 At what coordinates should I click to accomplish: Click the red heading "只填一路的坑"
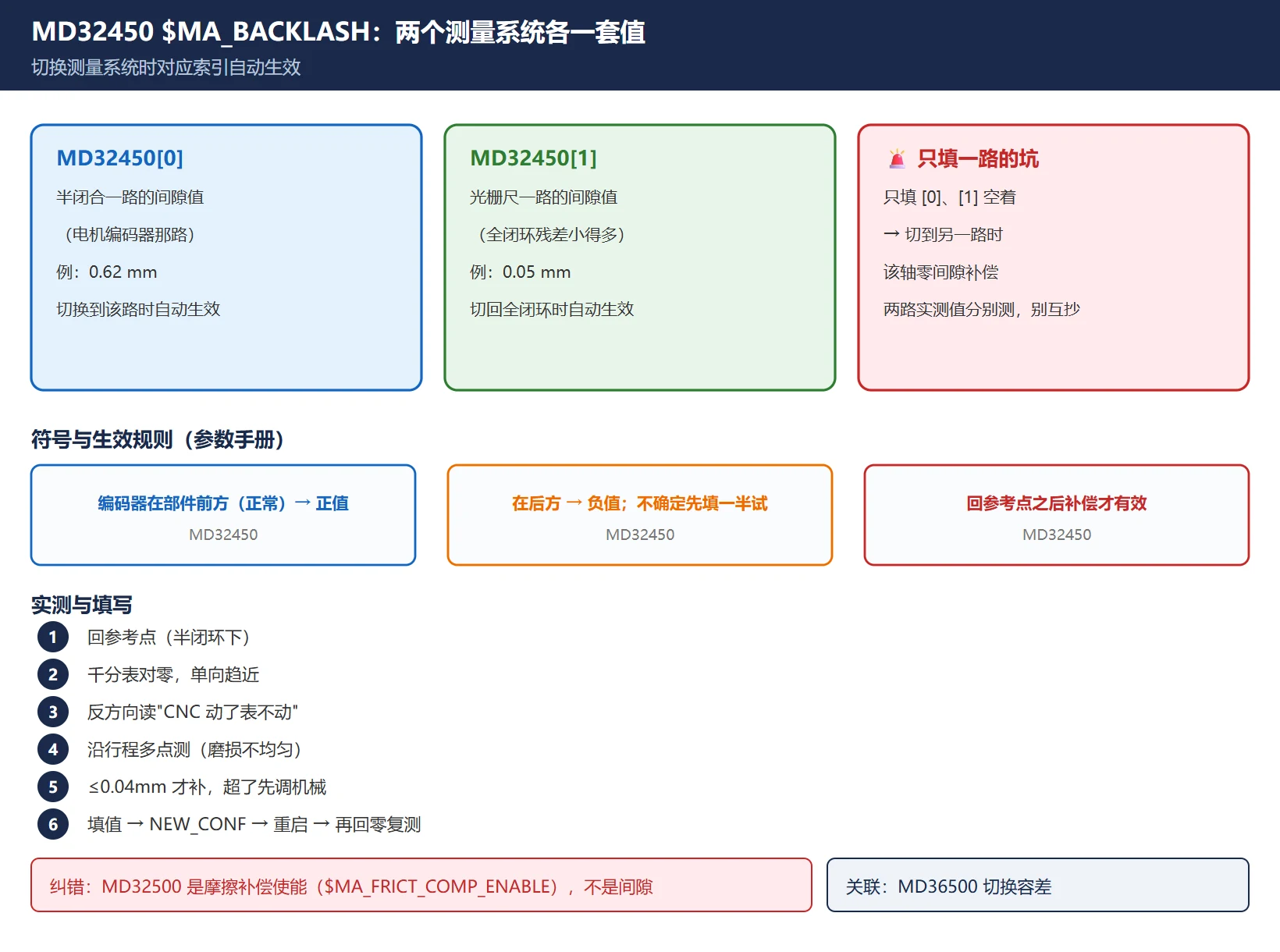click(978, 159)
